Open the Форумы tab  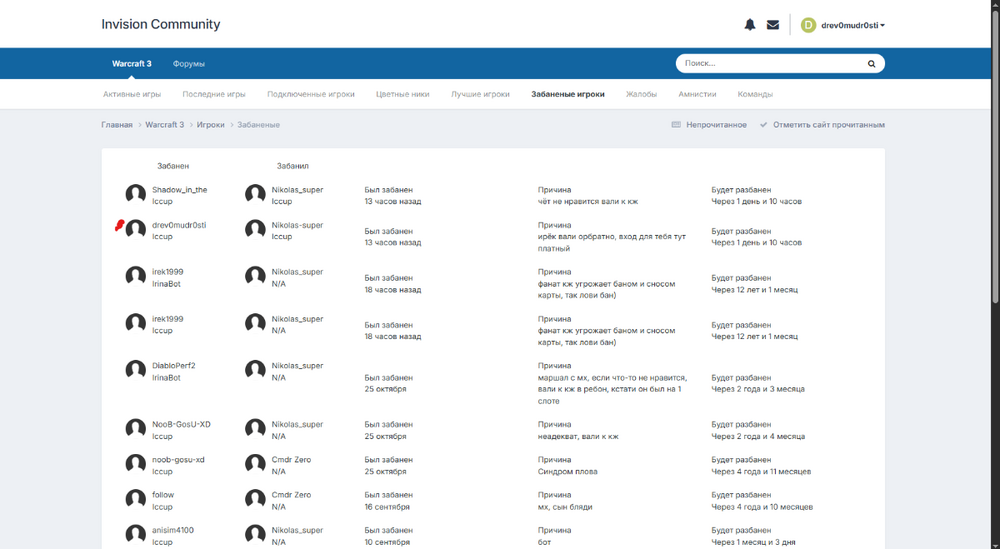[188, 64]
